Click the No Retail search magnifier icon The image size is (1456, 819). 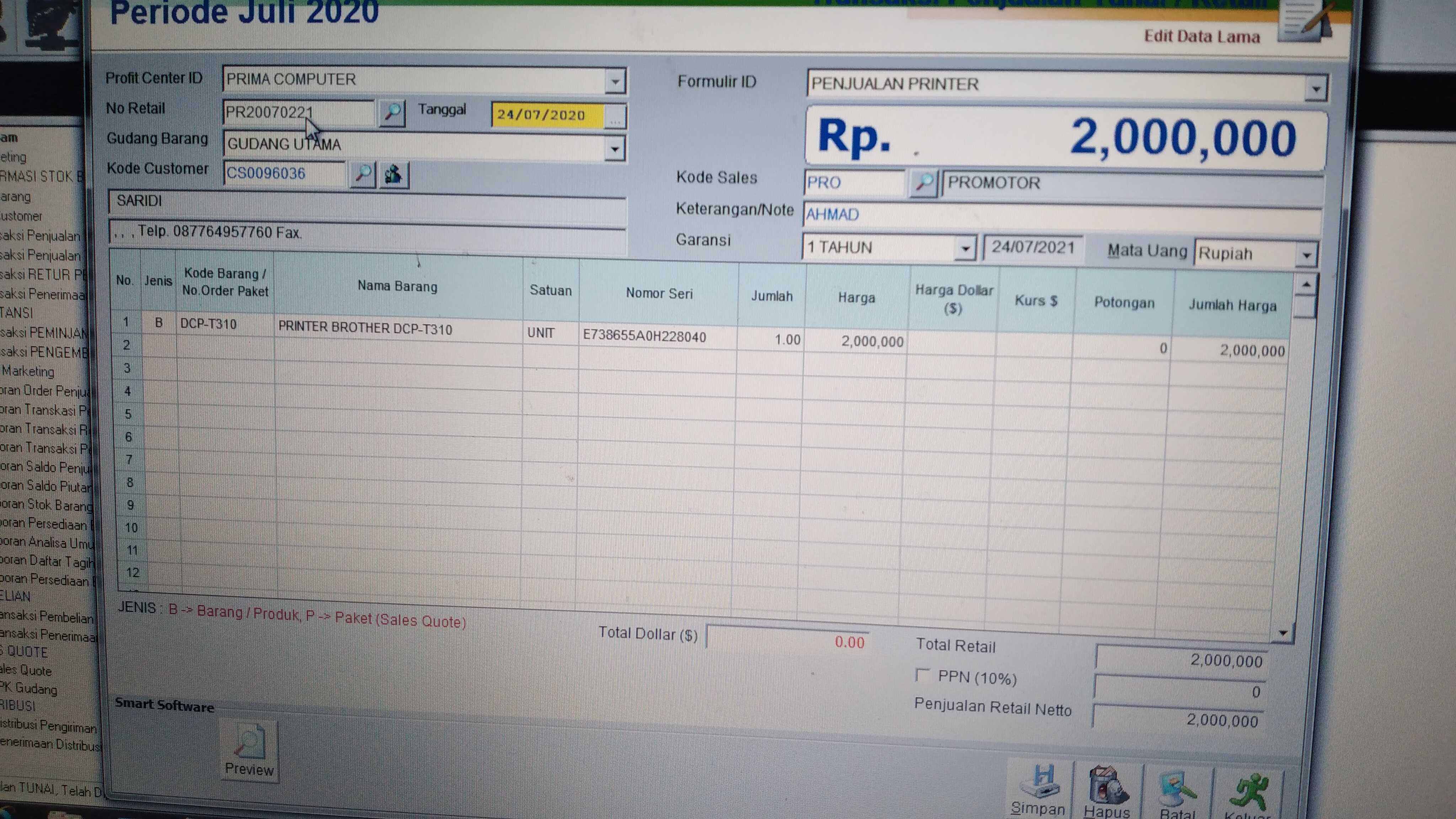(x=392, y=113)
